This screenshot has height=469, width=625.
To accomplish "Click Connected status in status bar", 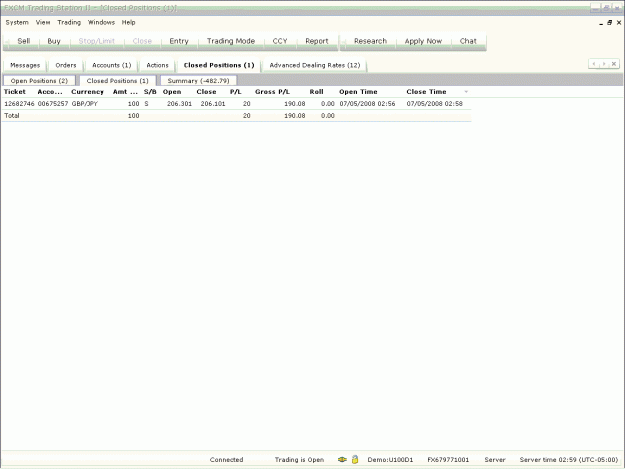I will [x=226, y=459].
